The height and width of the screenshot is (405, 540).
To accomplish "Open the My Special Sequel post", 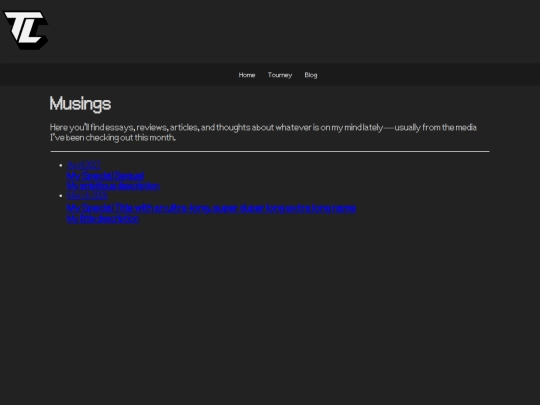I will tap(105, 176).
